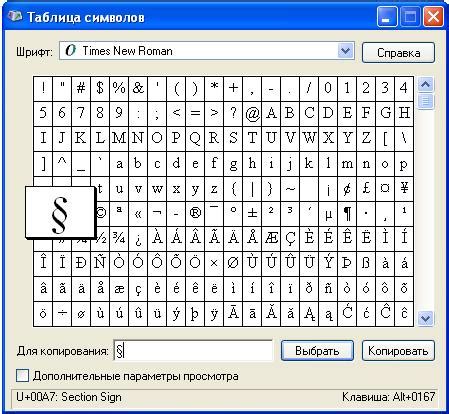Select the capital Q cell
The image size is (449, 414).
point(195,139)
